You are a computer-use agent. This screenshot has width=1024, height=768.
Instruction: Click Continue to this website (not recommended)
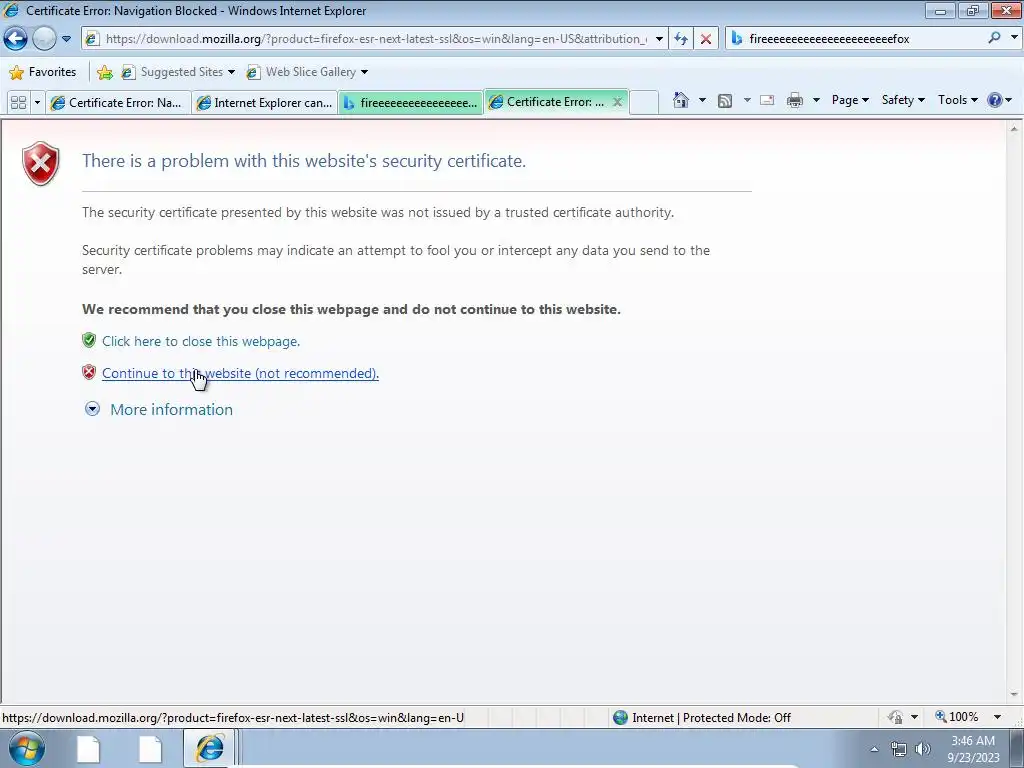coord(240,373)
